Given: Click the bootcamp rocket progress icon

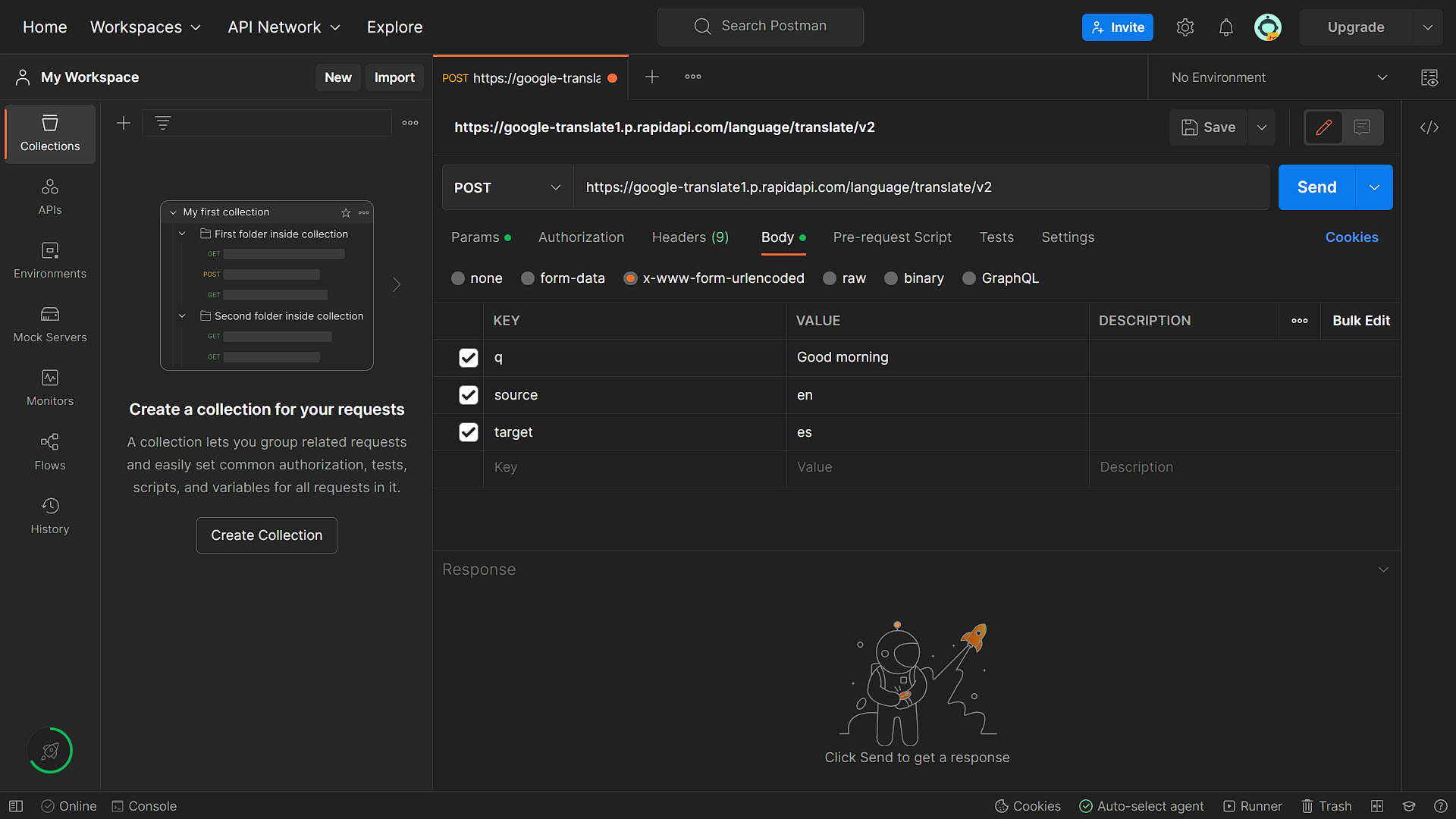Looking at the screenshot, I should click(50, 751).
